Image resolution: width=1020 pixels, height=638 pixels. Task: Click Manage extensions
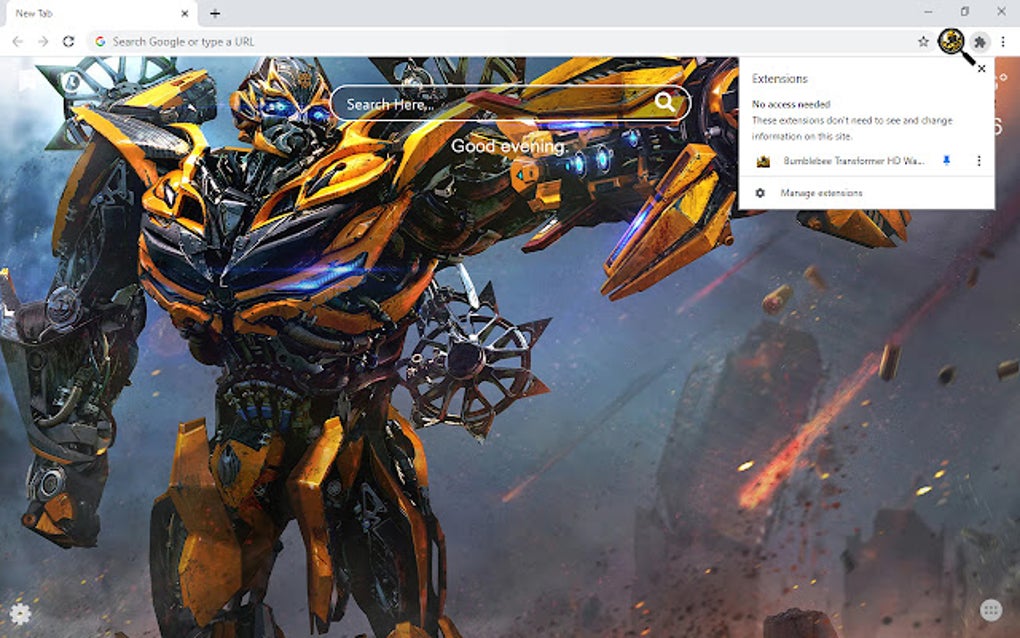tap(822, 192)
